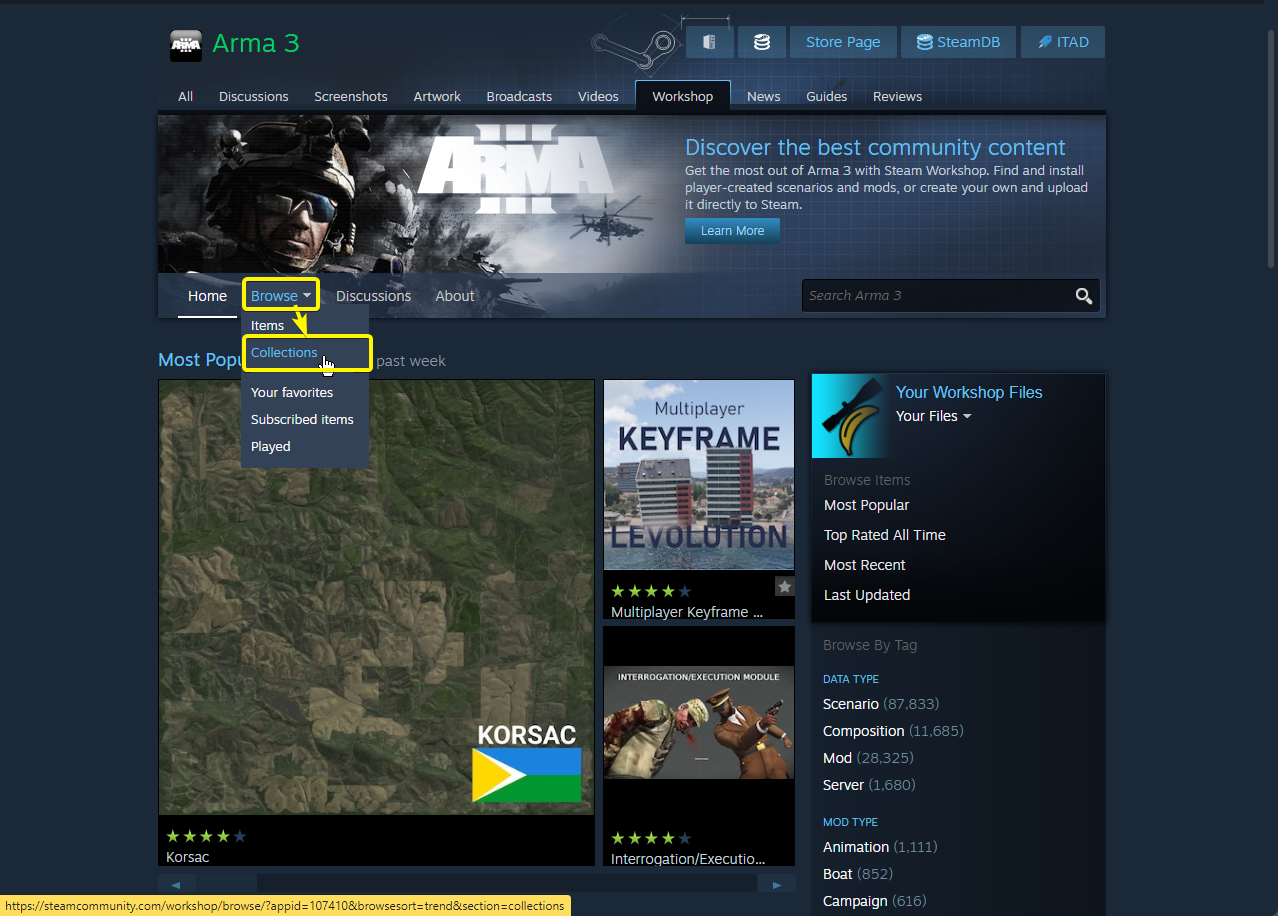Click the left arrow of the carousel scrollbar

click(x=176, y=884)
